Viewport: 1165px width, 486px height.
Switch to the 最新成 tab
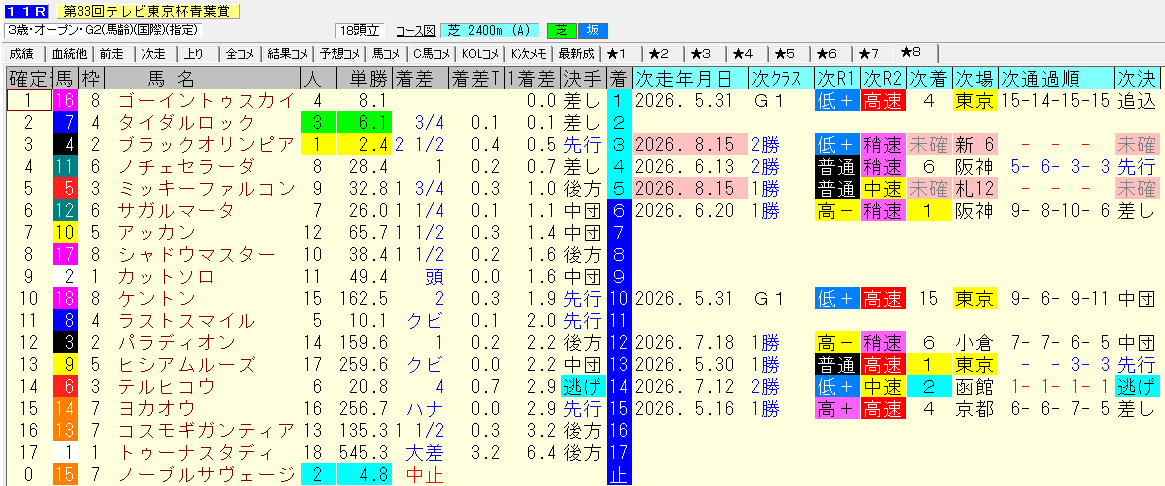(x=576, y=54)
